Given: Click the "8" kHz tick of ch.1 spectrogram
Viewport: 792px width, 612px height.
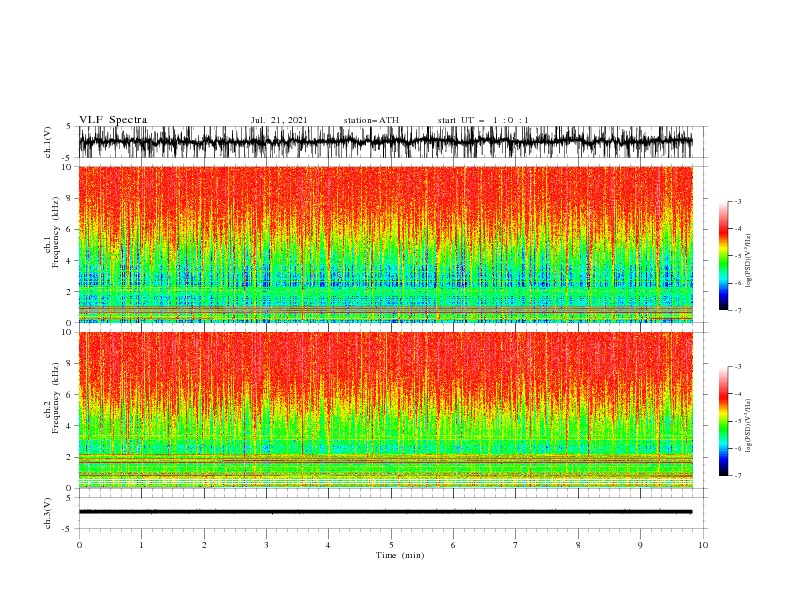Looking at the screenshot, I should coord(69,198).
